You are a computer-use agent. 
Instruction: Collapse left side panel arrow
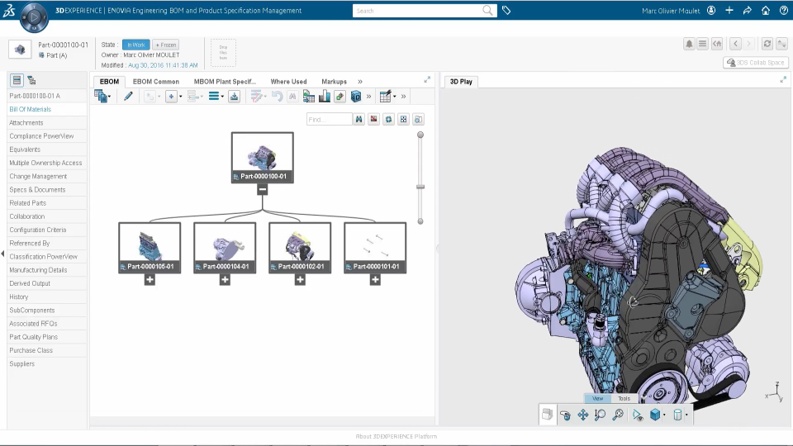pyautogui.click(x=3, y=254)
